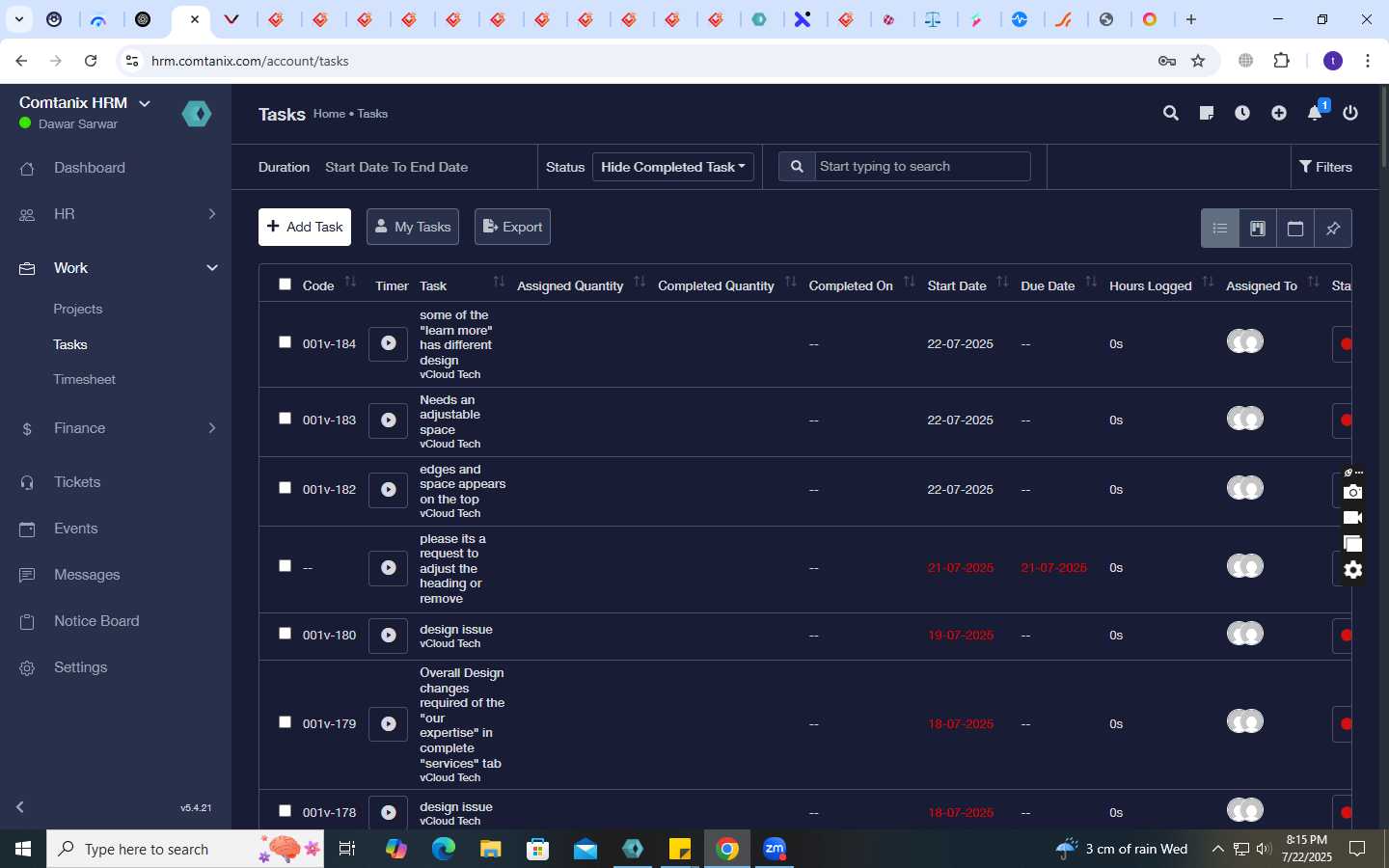1389x868 pixels.
Task: Open Tickets in sidebar
Action: pos(77,482)
